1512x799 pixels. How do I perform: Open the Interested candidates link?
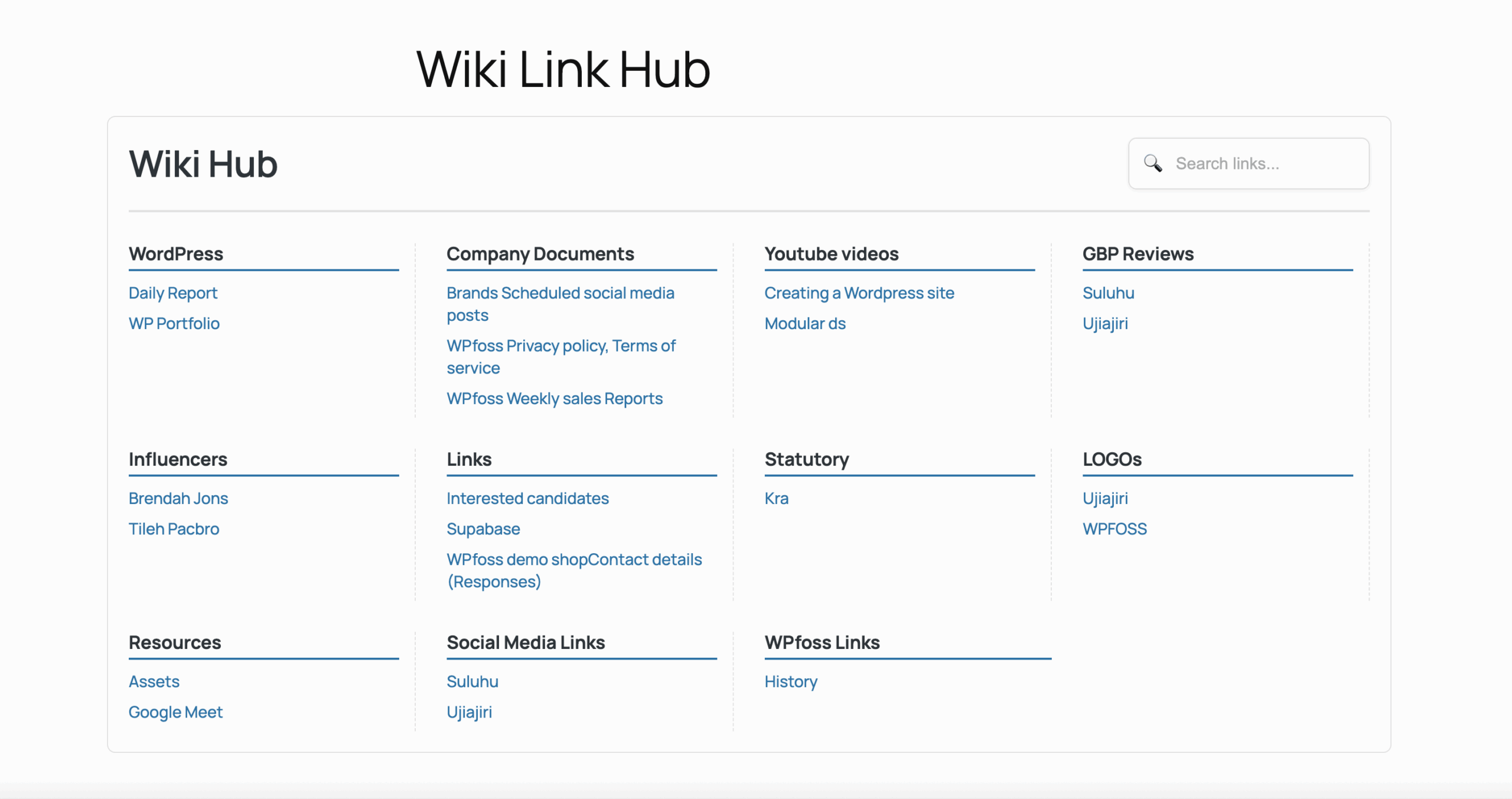527,499
